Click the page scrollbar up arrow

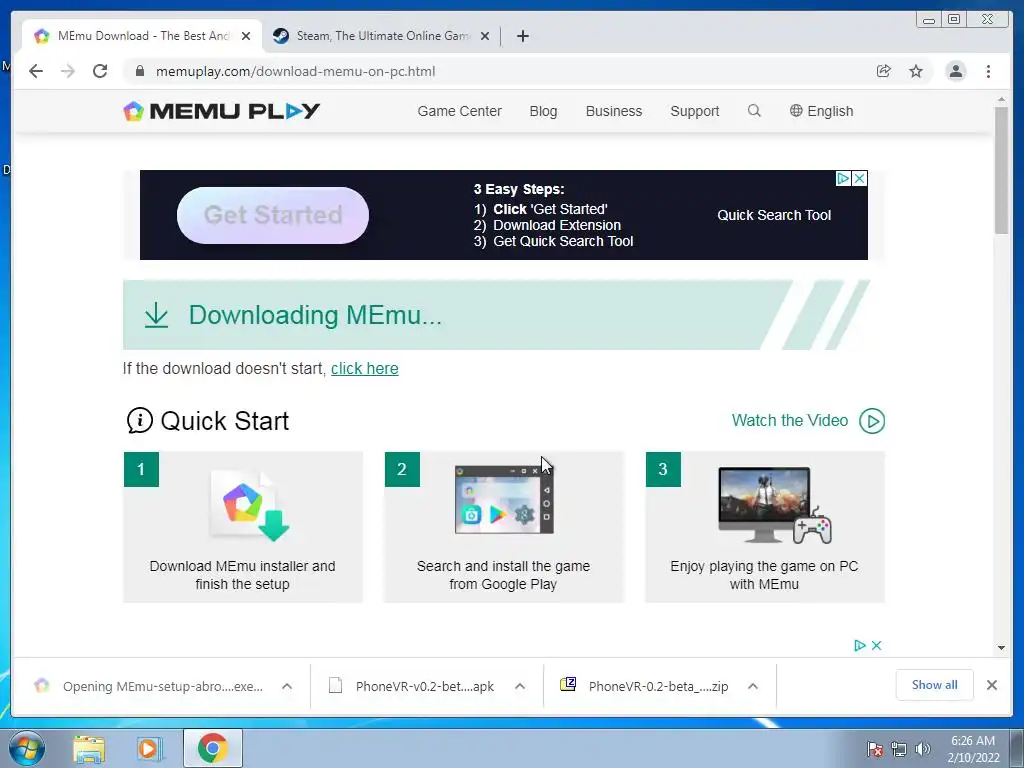coord(1001,99)
